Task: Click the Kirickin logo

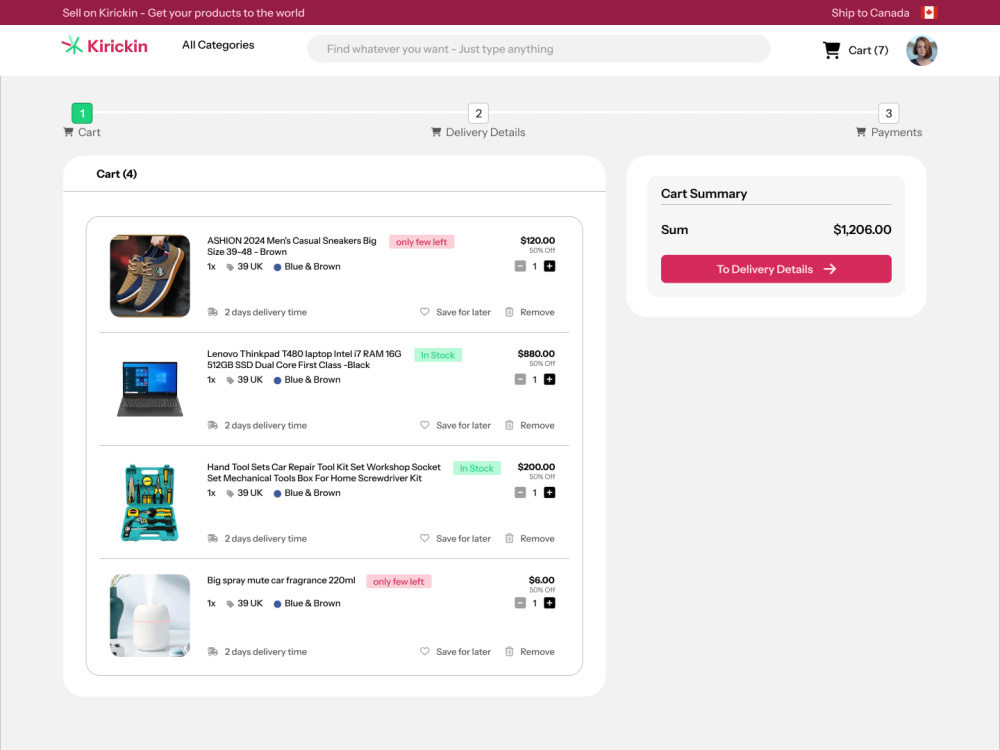Action: point(105,46)
